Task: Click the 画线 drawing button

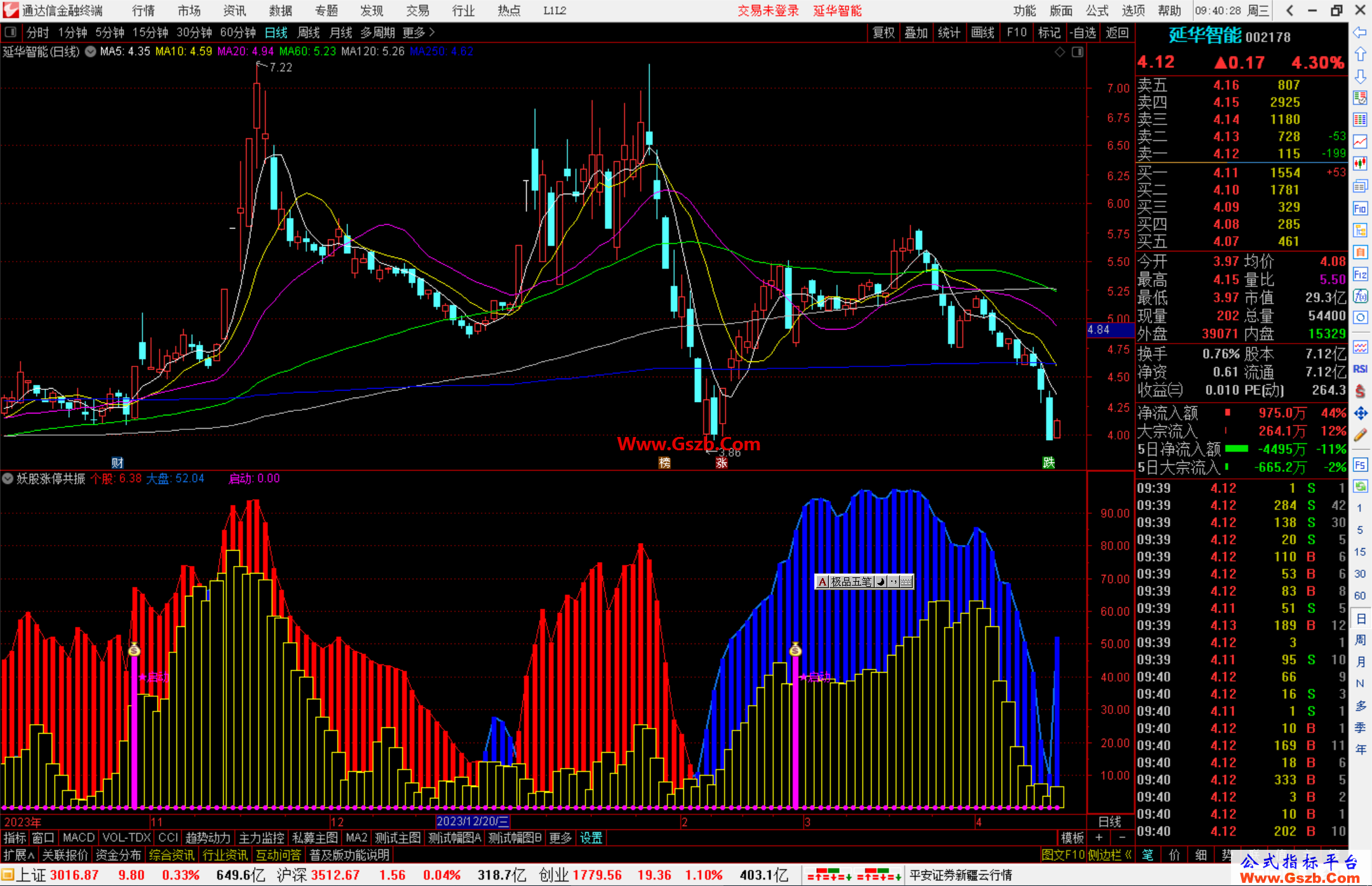Action: 983,32
